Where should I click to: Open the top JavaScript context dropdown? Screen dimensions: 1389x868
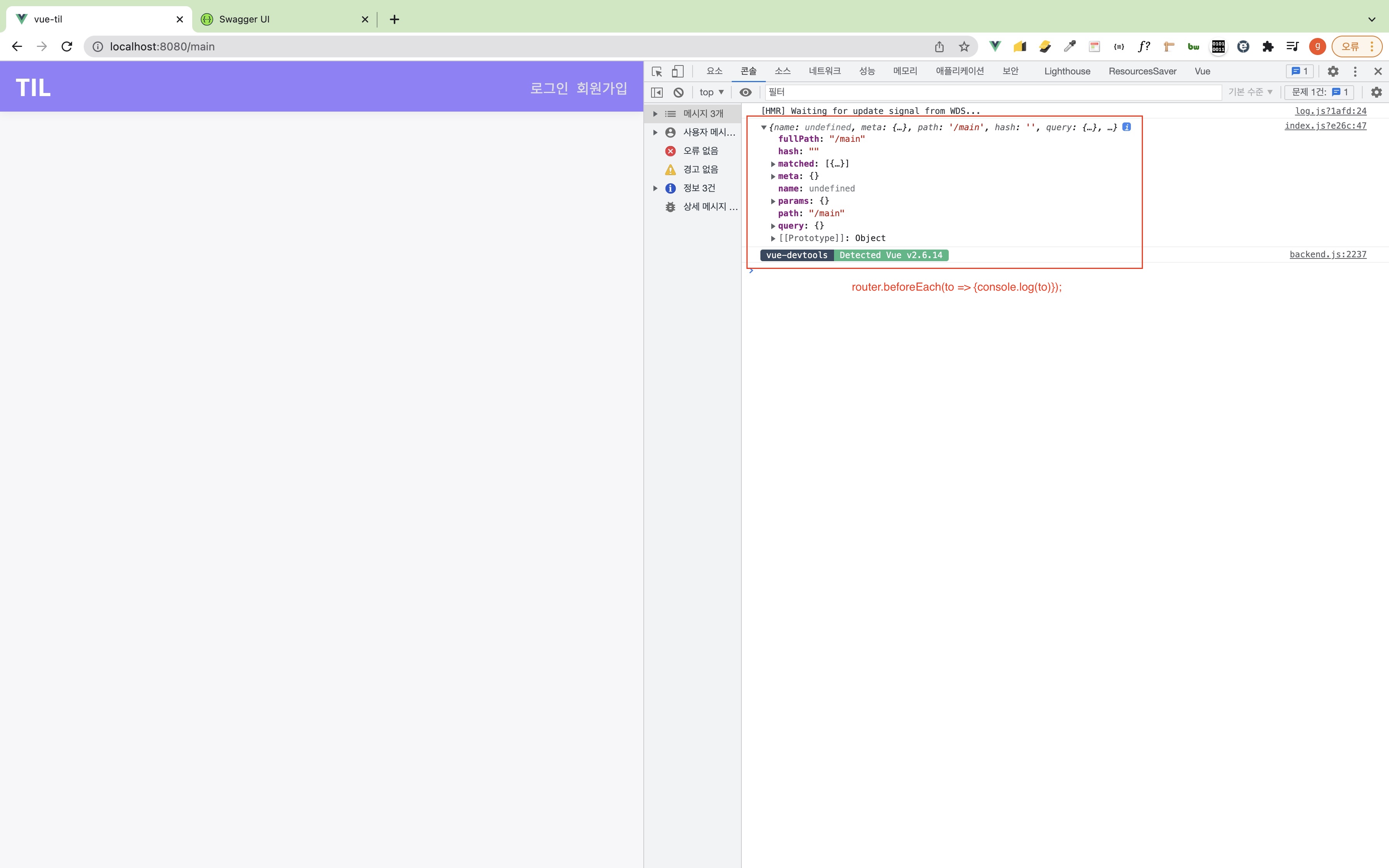pyautogui.click(x=712, y=92)
